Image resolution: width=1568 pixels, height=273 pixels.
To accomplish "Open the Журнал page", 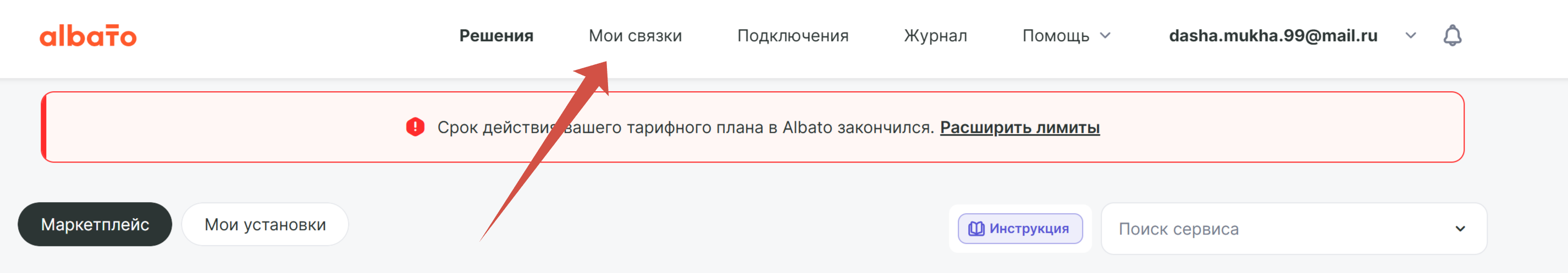I will pyautogui.click(x=935, y=36).
